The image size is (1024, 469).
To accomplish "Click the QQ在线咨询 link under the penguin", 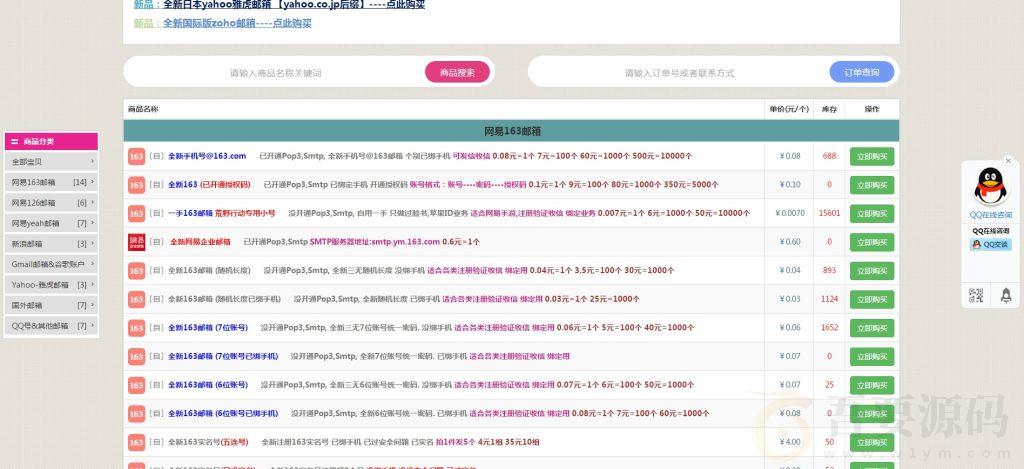I will pos(990,215).
